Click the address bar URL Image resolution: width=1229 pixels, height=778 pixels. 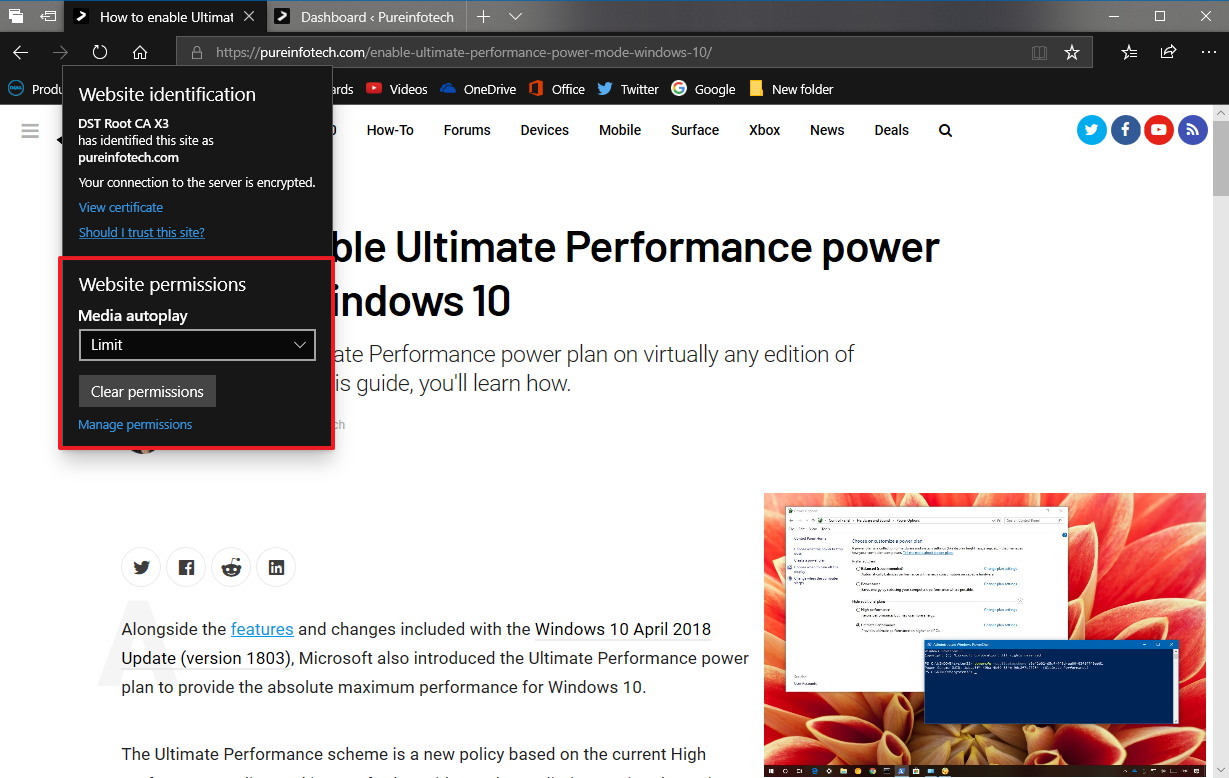pos(464,52)
